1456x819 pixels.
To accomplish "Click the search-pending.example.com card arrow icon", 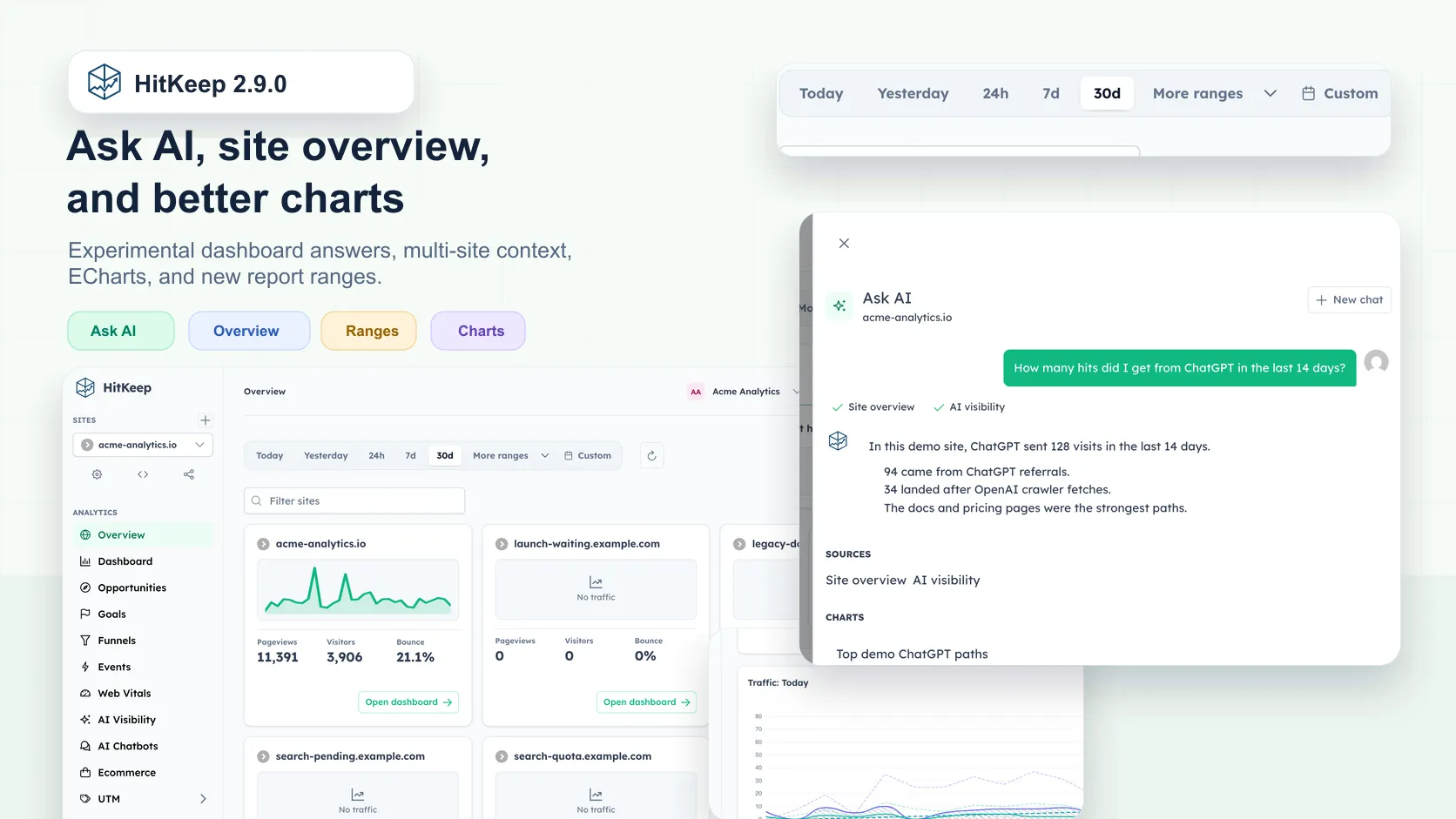I will pyautogui.click(x=263, y=757).
